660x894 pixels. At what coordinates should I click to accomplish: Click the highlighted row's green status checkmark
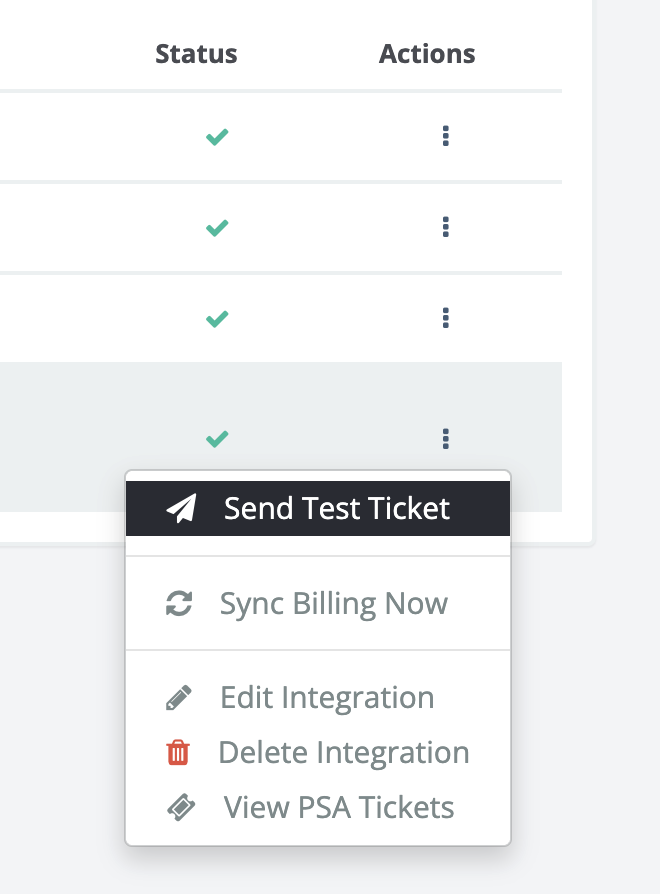click(x=216, y=438)
